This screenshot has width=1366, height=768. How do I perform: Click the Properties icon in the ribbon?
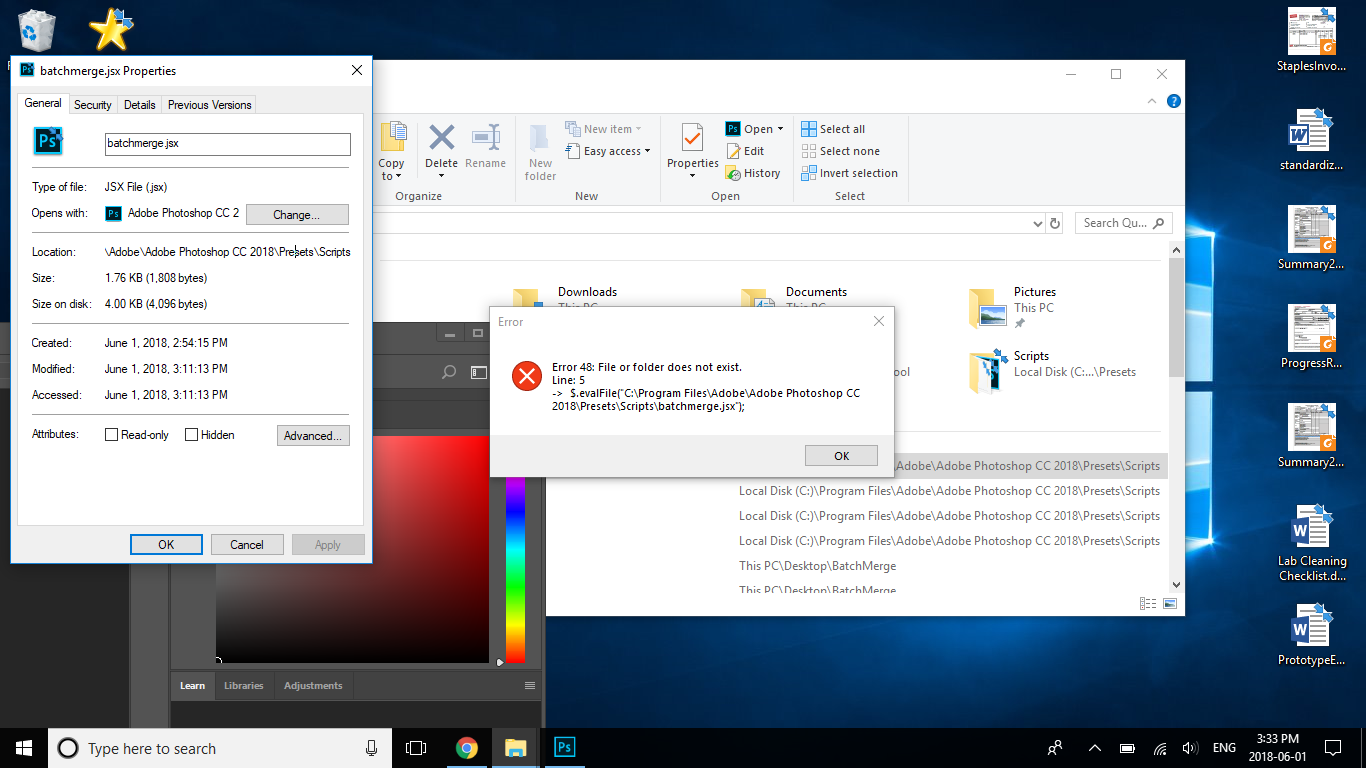(x=692, y=140)
